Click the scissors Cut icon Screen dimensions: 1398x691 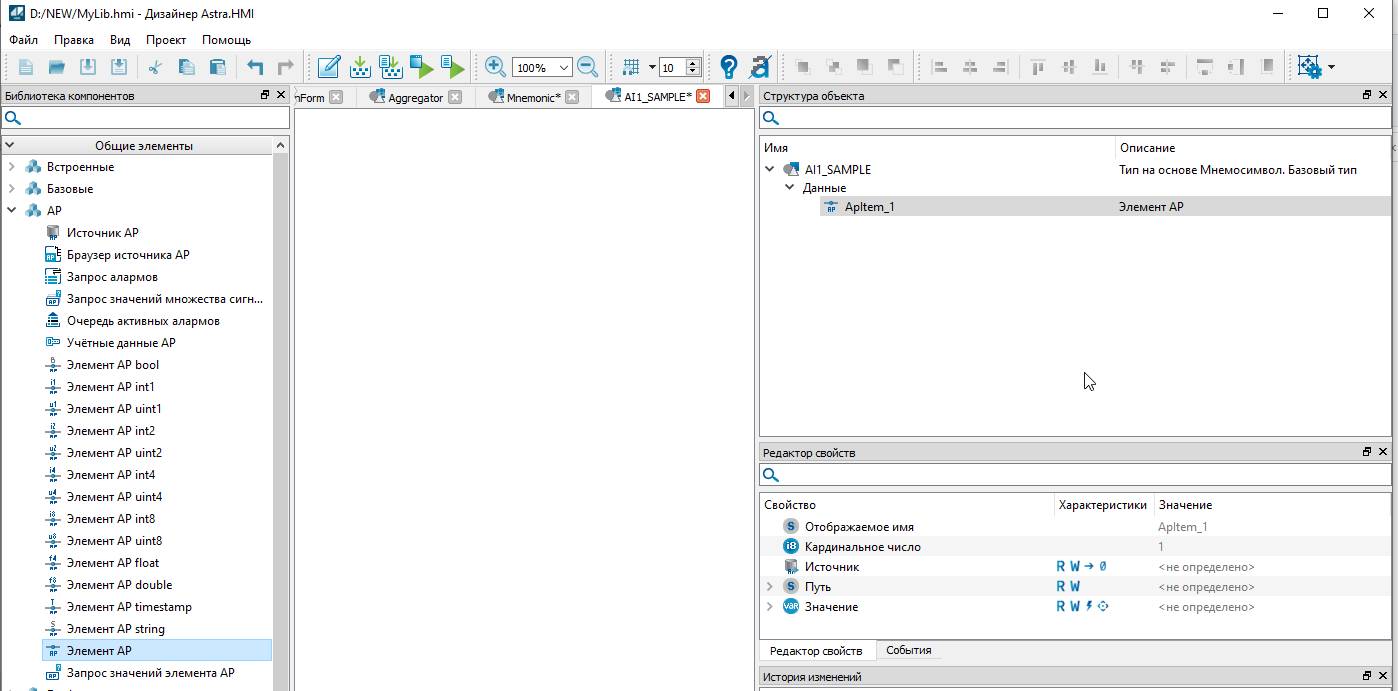pyautogui.click(x=154, y=67)
